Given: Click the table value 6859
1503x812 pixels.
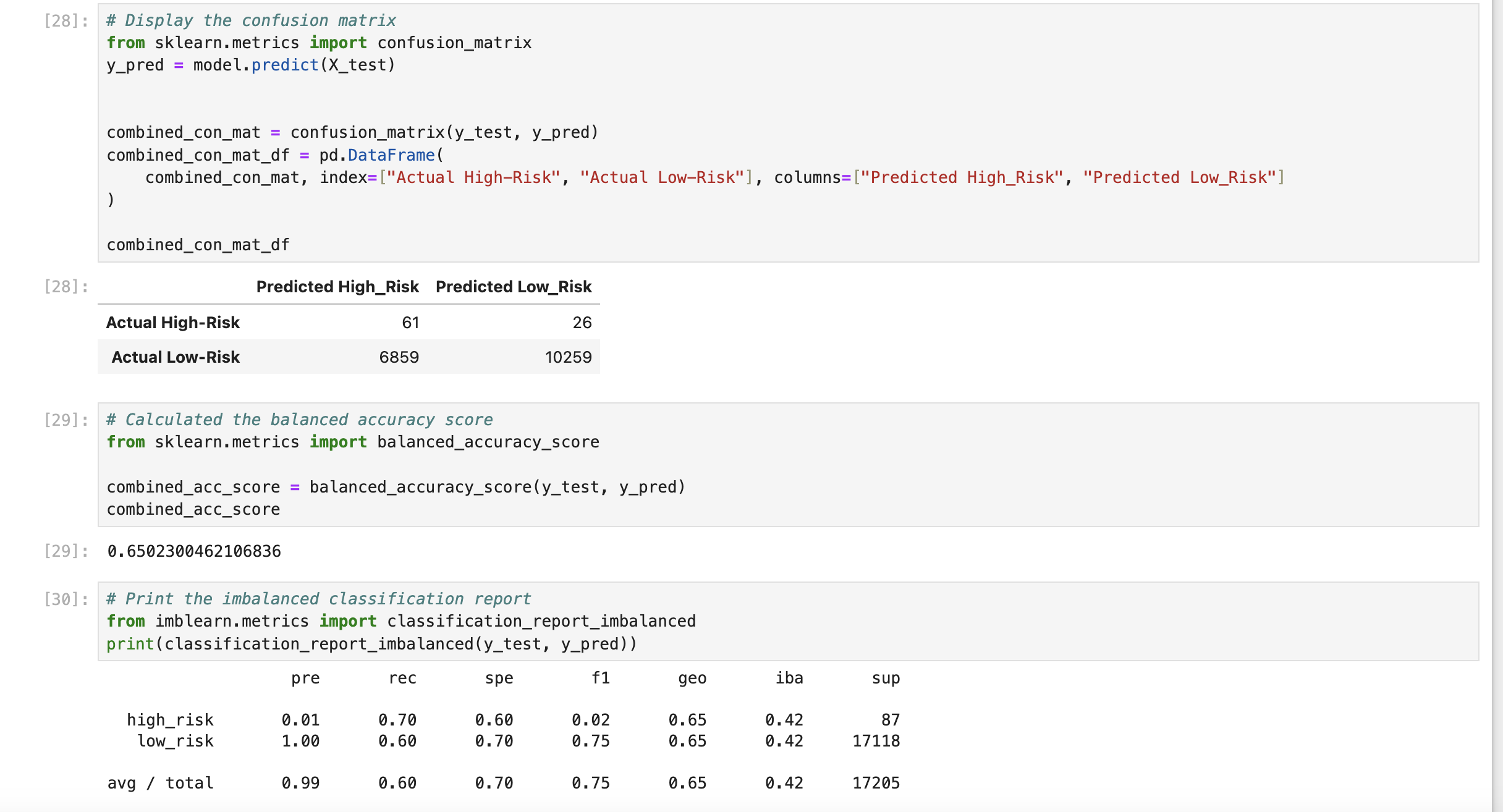Looking at the screenshot, I should (x=399, y=357).
